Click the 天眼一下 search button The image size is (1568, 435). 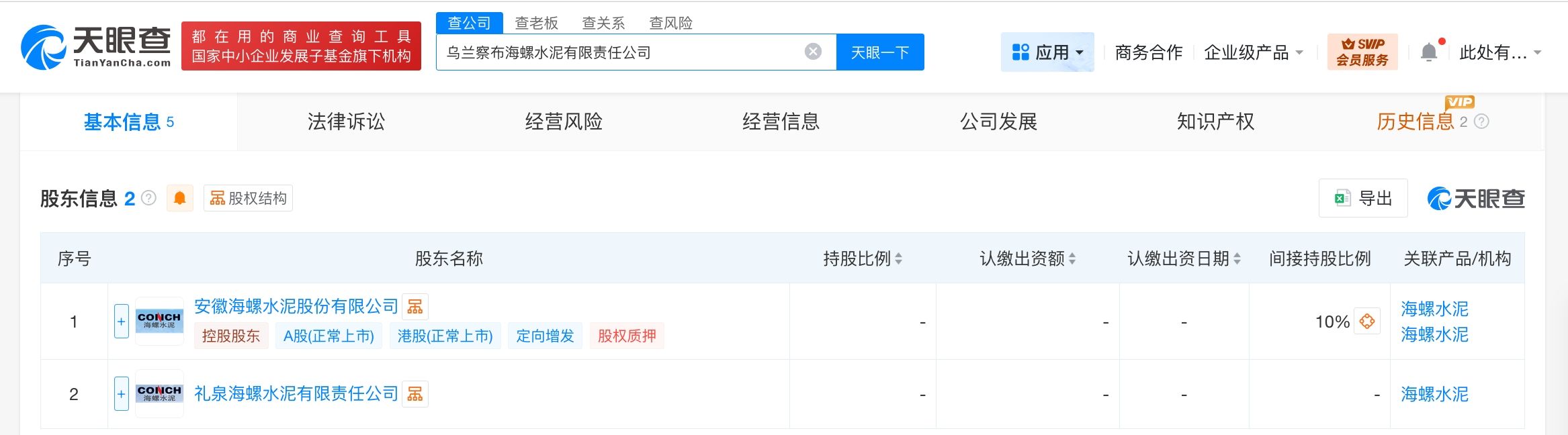pos(880,52)
